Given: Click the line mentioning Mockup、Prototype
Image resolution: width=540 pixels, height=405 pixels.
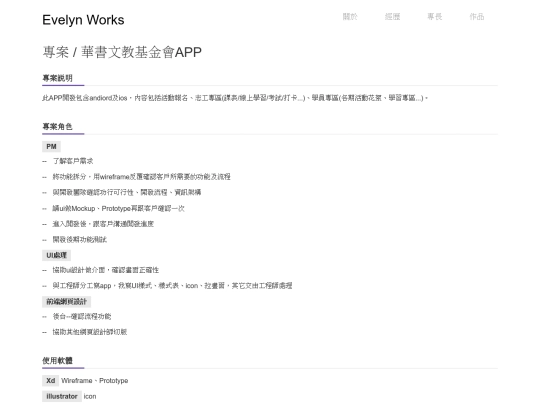Looking at the screenshot, I should click(118, 208).
